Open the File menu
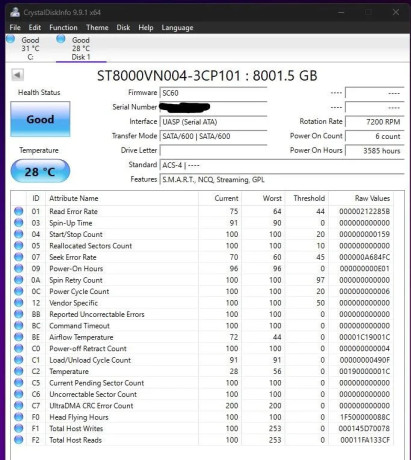Screen dimensions: 411x460 [x=15, y=28]
